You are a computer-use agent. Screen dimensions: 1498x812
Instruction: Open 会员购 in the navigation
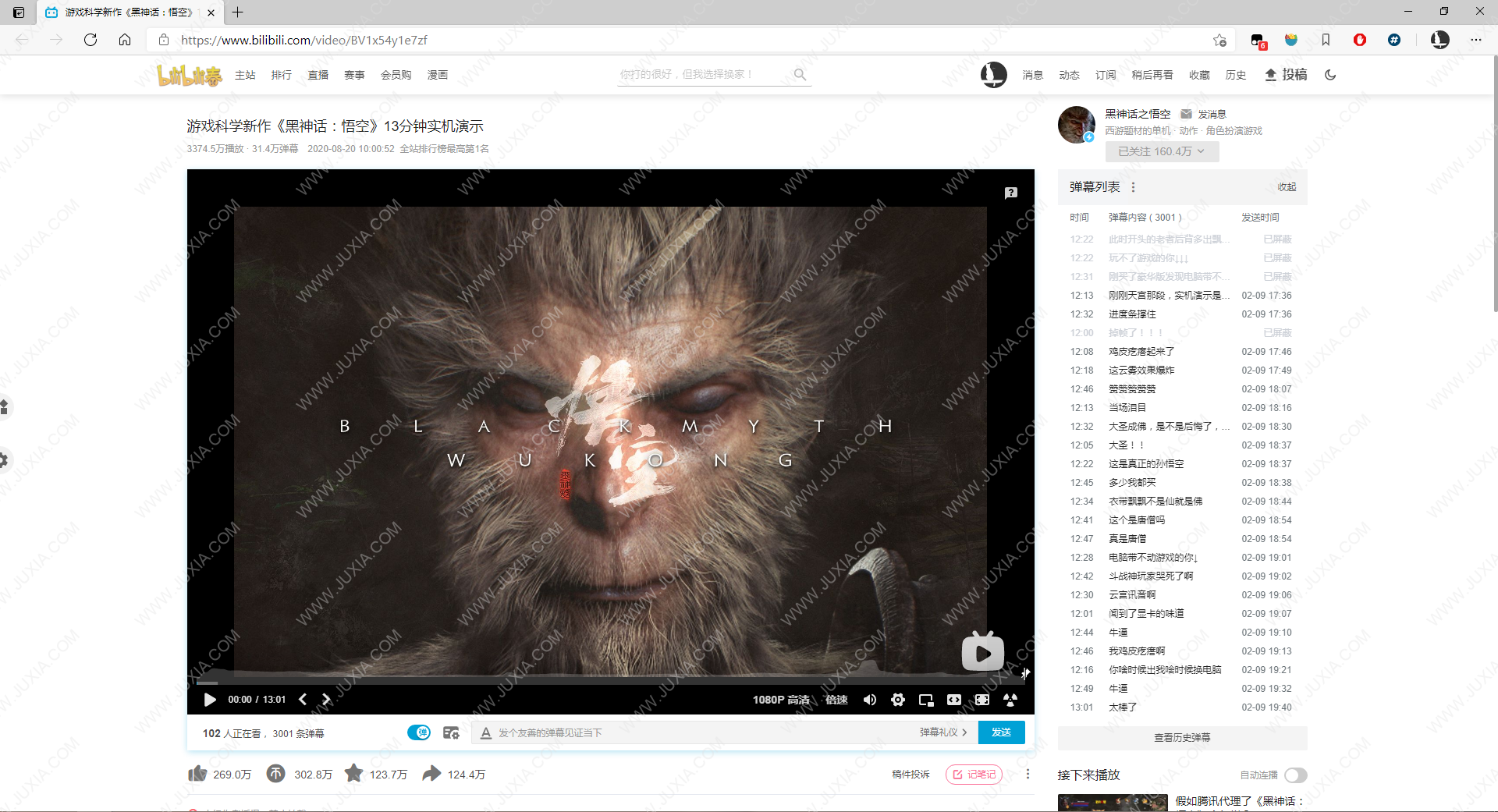coord(396,75)
